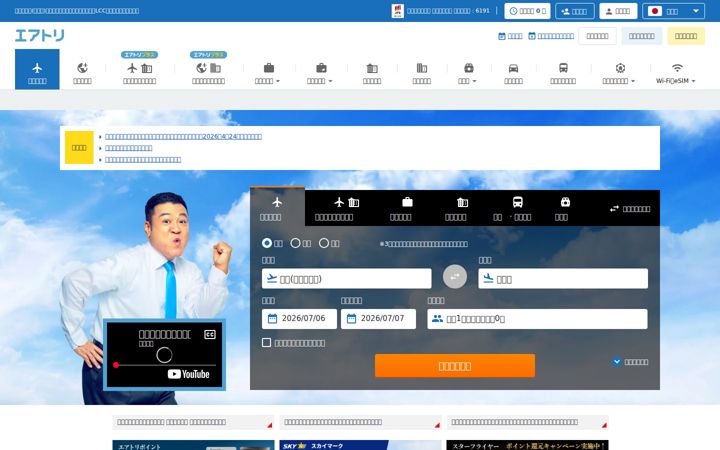Select the third trip-type radio button
720x450 pixels.
(x=324, y=243)
